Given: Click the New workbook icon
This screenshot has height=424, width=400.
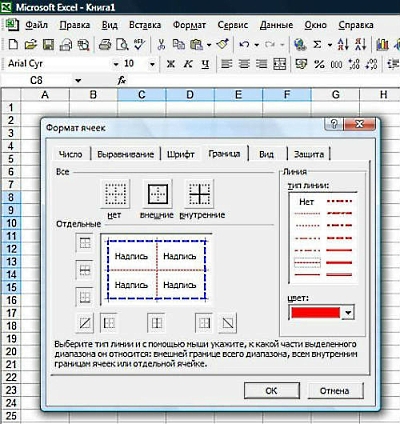Looking at the screenshot, I should coord(13,44).
